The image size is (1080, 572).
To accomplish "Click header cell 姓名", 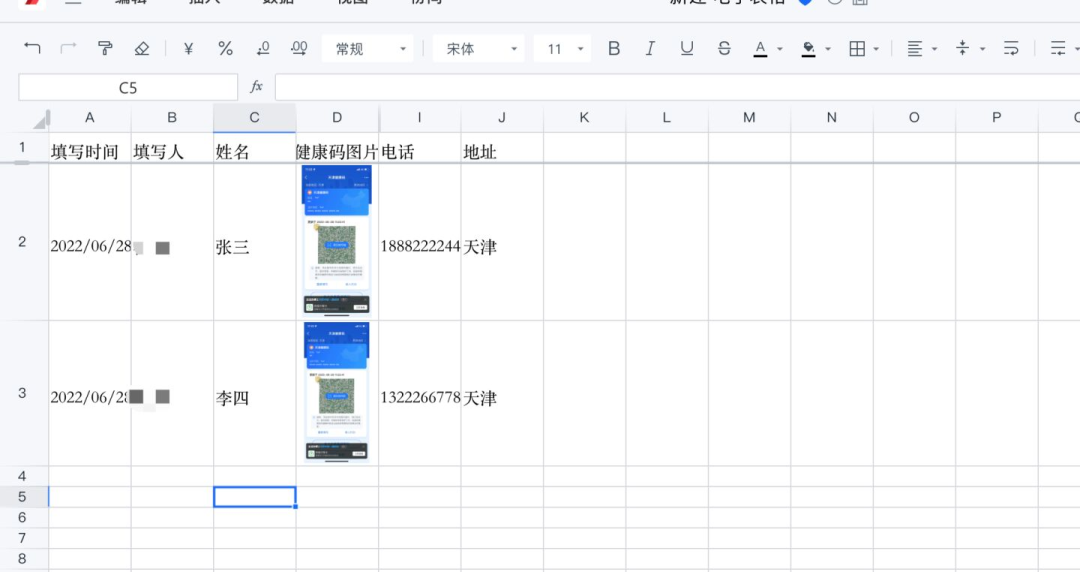I will click(255, 149).
